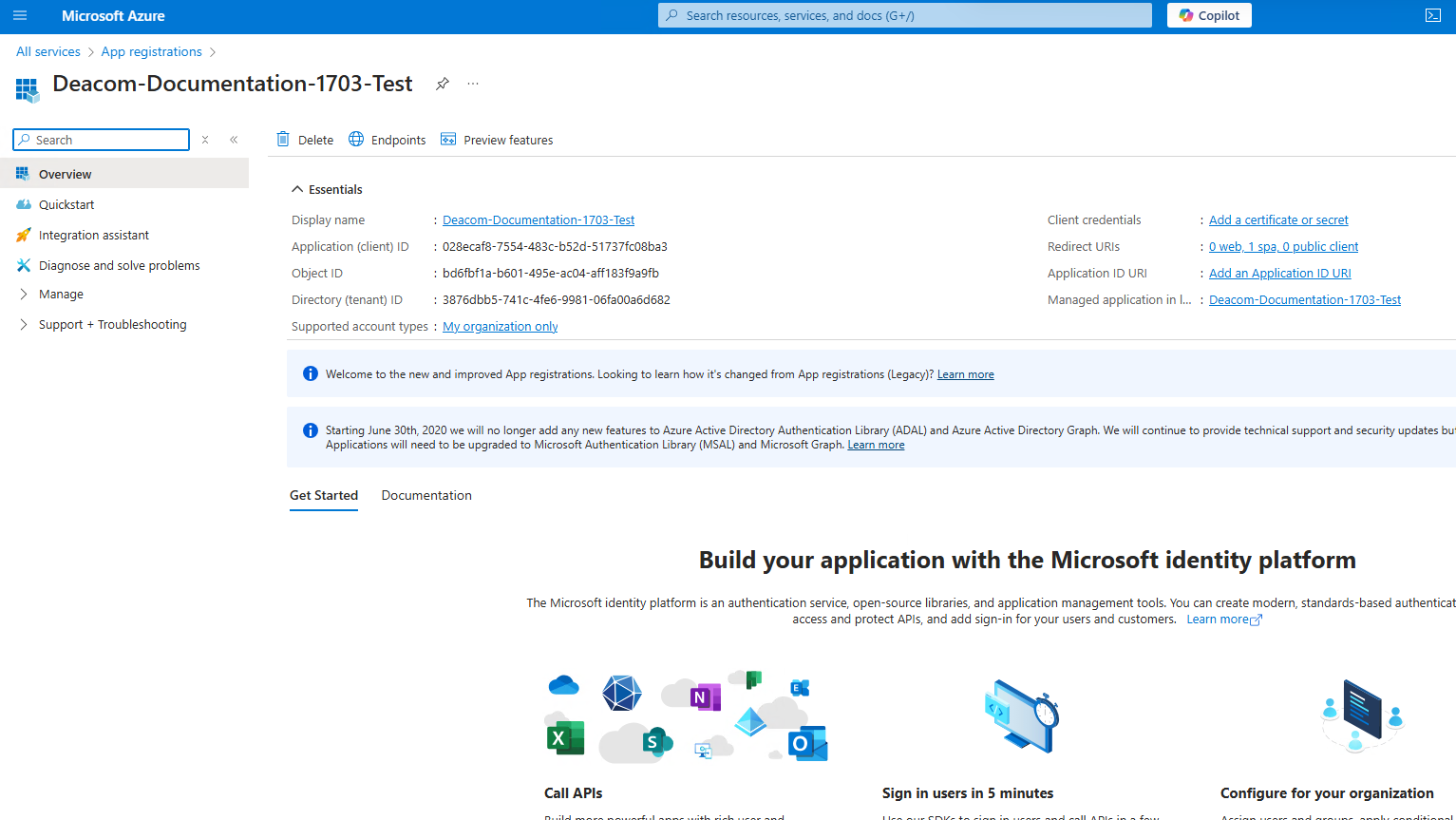This screenshot has width=1456, height=820.
Task: Click the Sign in users in 5 minutes heading
Action: [968, 792]
